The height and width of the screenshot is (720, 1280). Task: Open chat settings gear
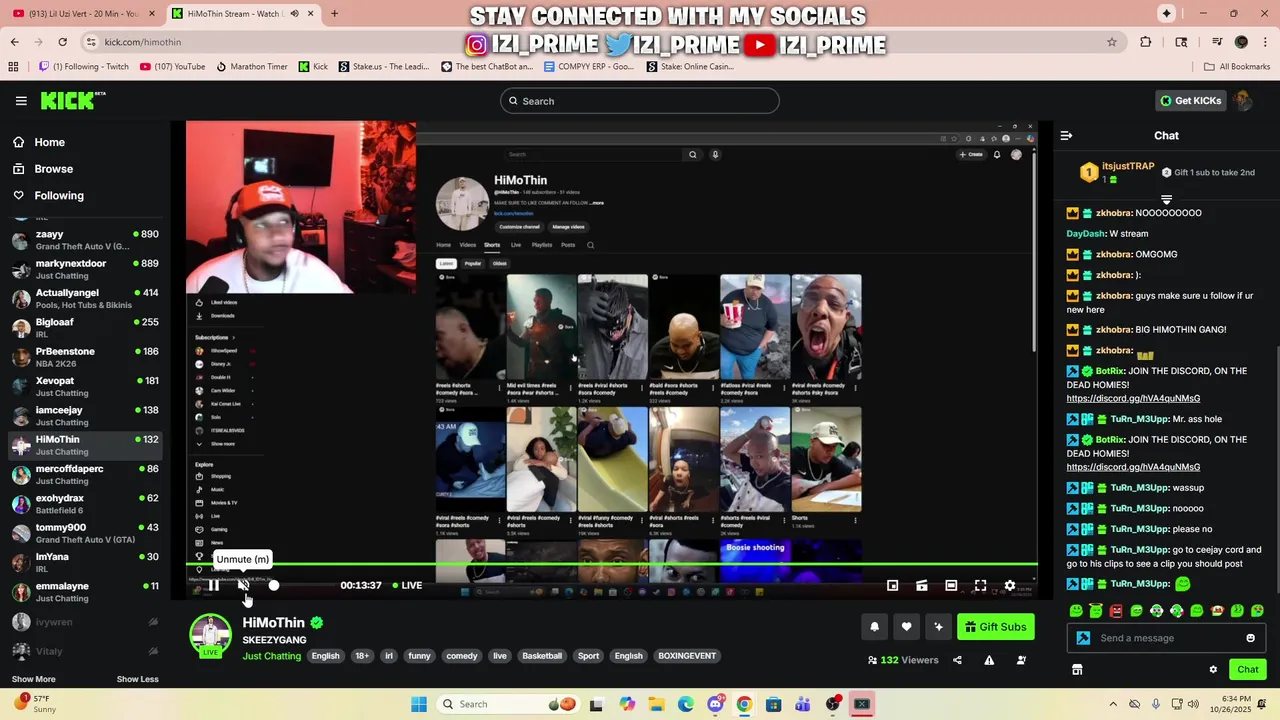coord(1213,670)
